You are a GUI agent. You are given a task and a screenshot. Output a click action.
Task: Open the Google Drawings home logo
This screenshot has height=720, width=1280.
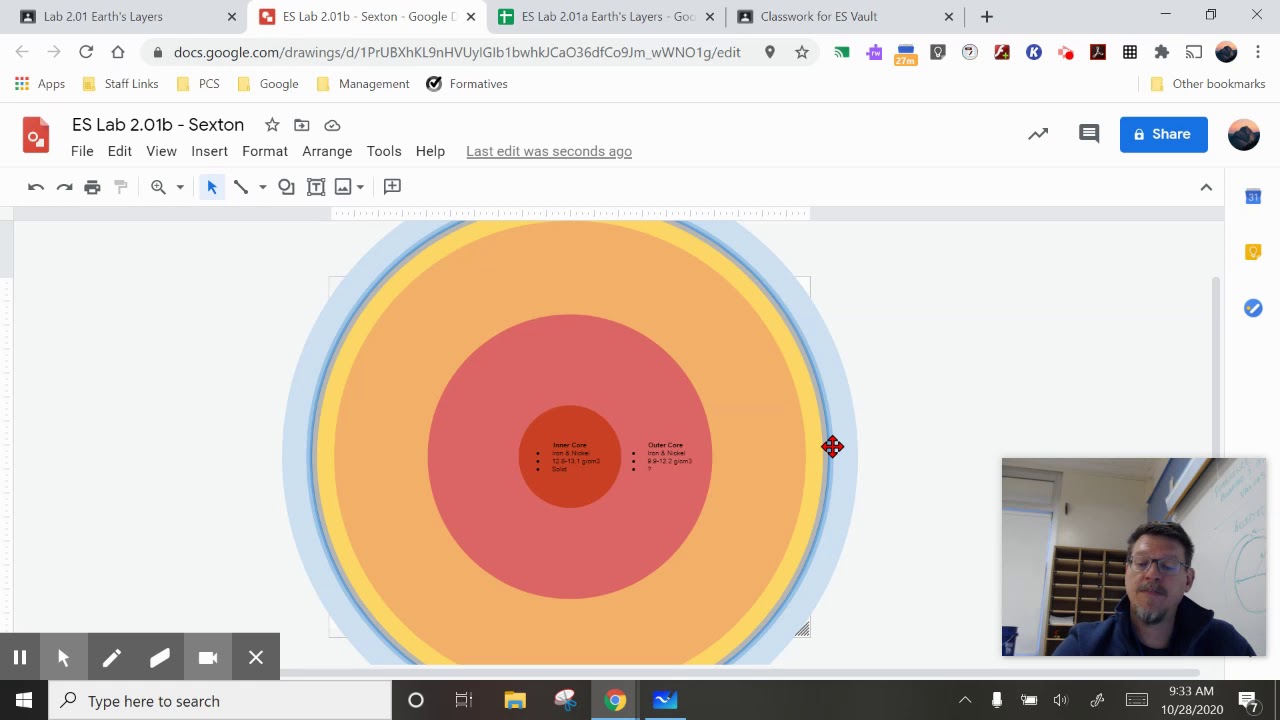coord(36,134)
